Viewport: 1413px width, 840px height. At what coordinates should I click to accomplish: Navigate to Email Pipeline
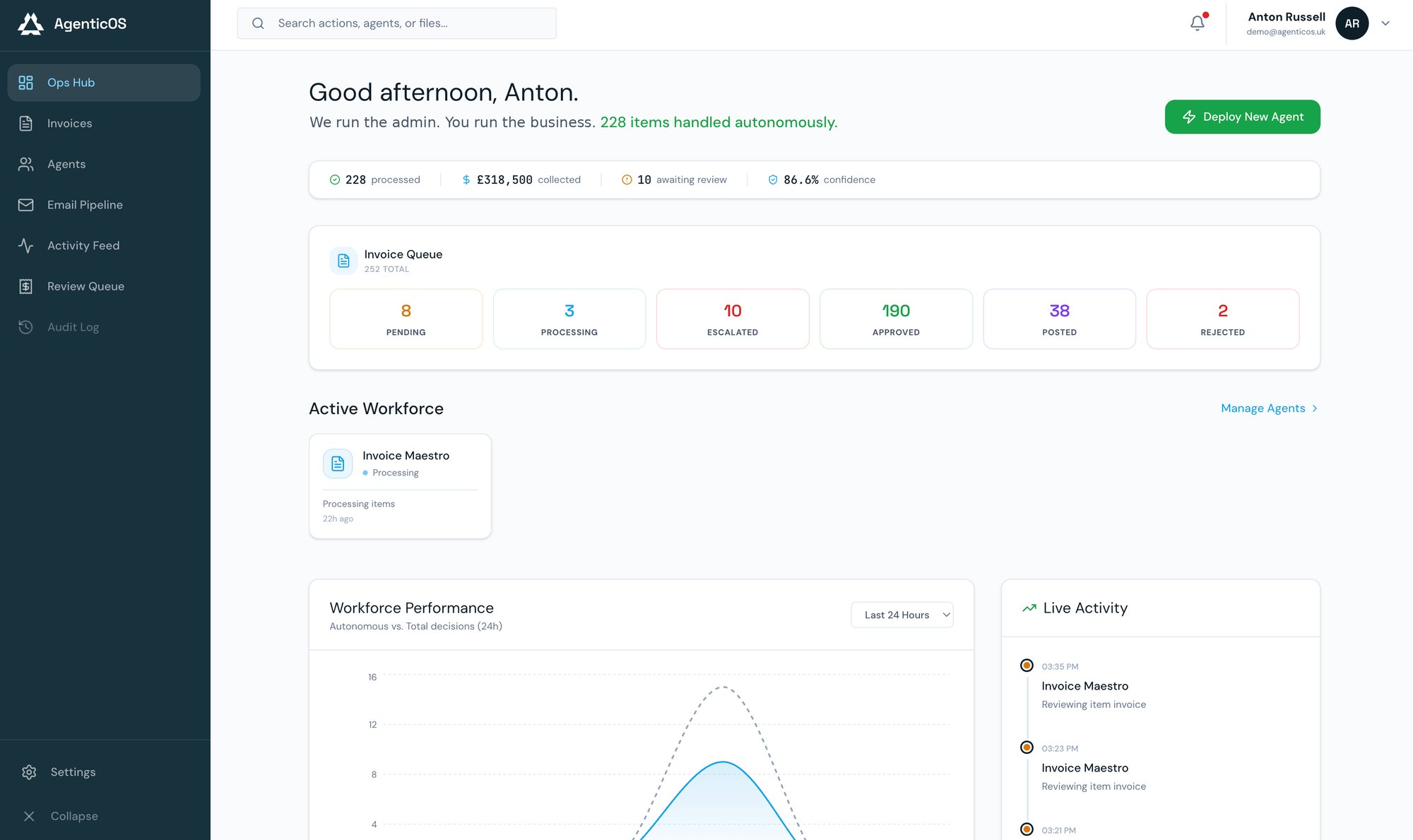tap(104, 205)
